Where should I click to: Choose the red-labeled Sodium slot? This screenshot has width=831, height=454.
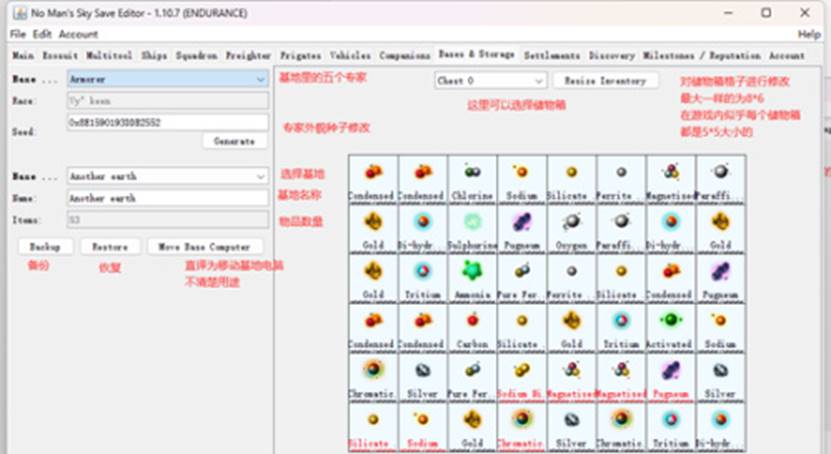(422, 426)
